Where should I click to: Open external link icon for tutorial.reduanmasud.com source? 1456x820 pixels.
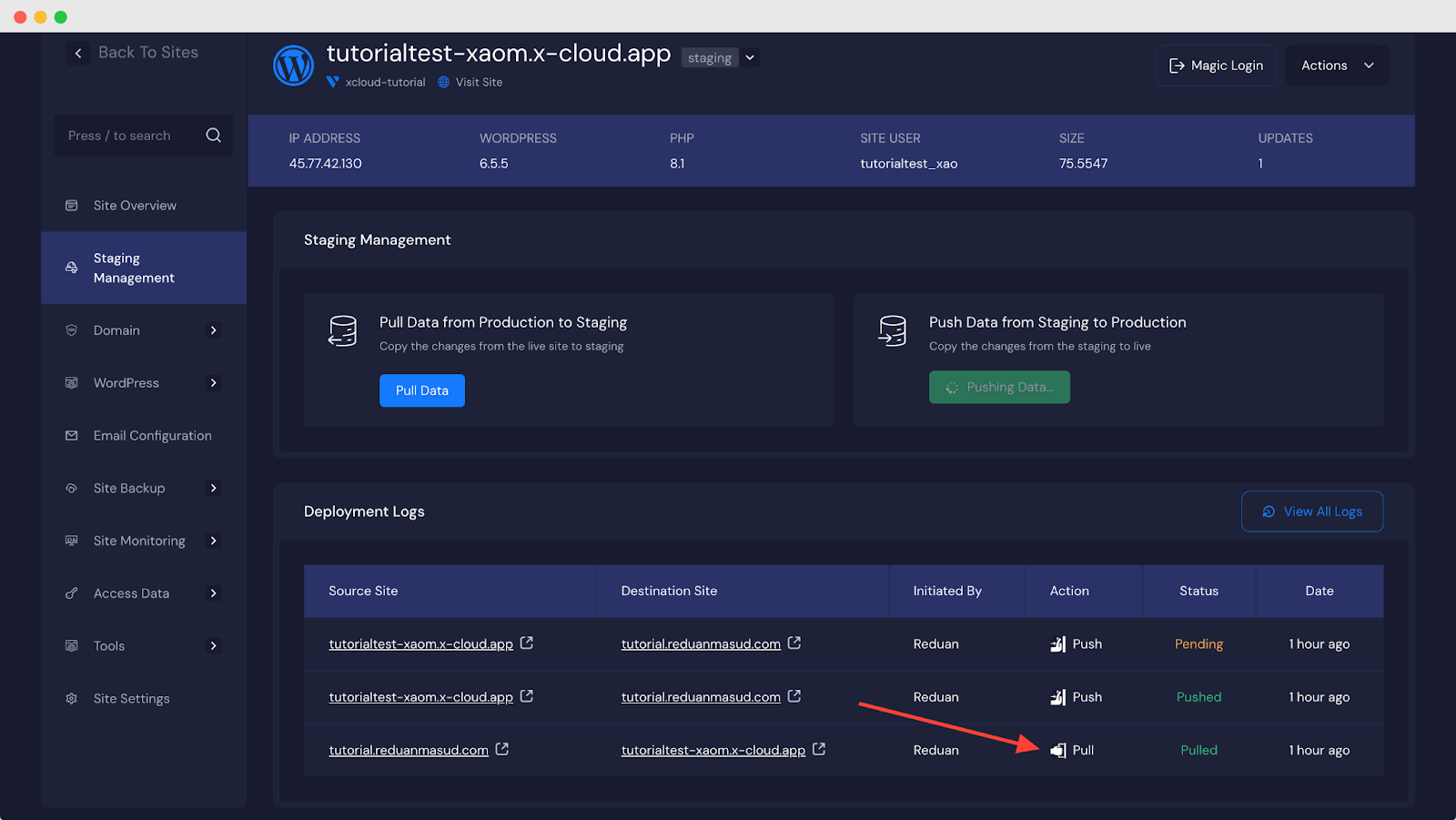(502, 749)
